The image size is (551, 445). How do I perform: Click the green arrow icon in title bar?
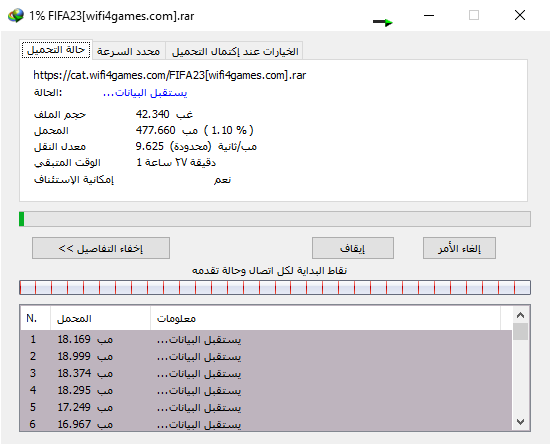(x=383, y=22)
